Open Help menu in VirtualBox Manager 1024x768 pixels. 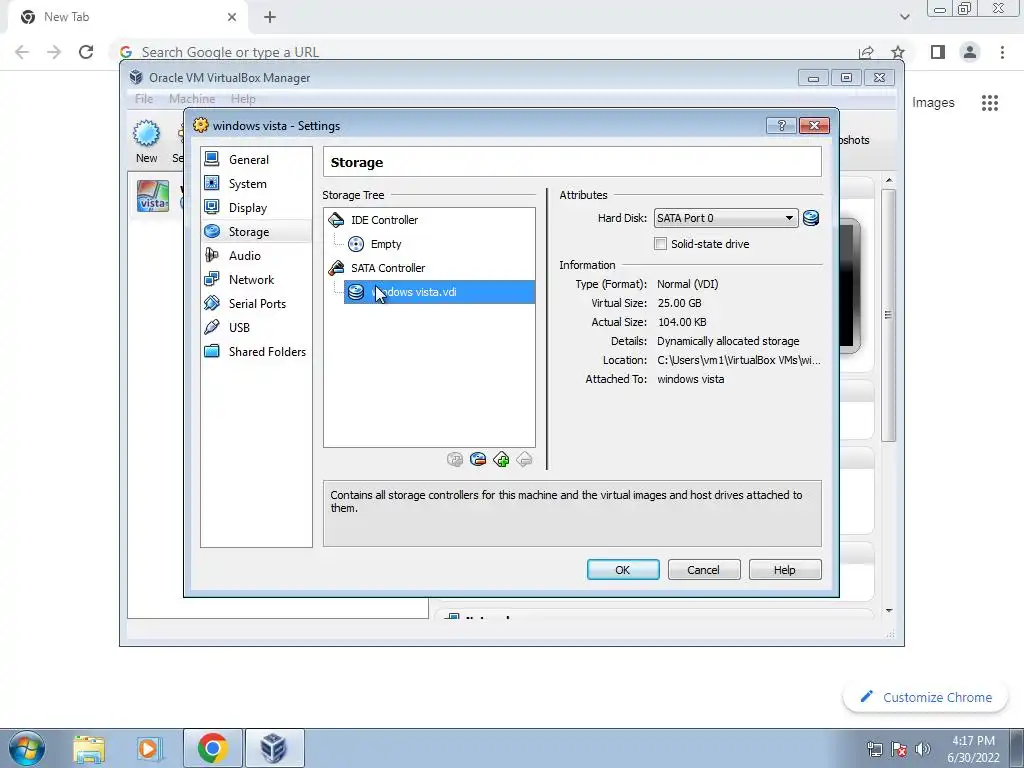point(243,99)
